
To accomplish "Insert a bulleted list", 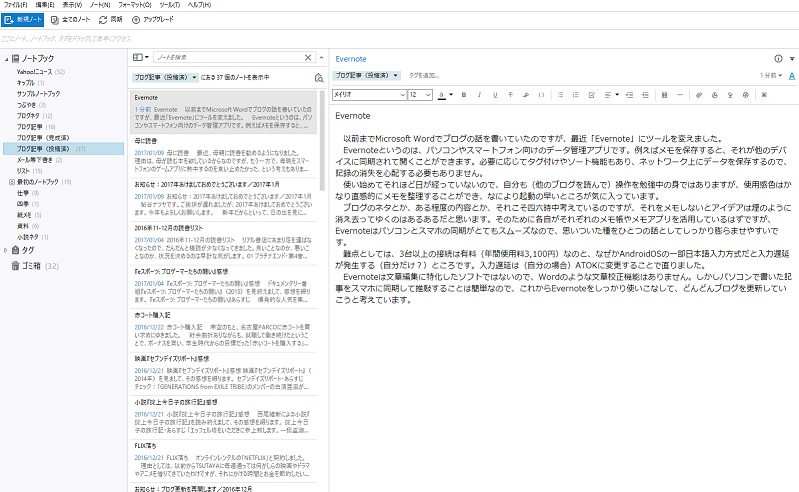I will point(560,95).
